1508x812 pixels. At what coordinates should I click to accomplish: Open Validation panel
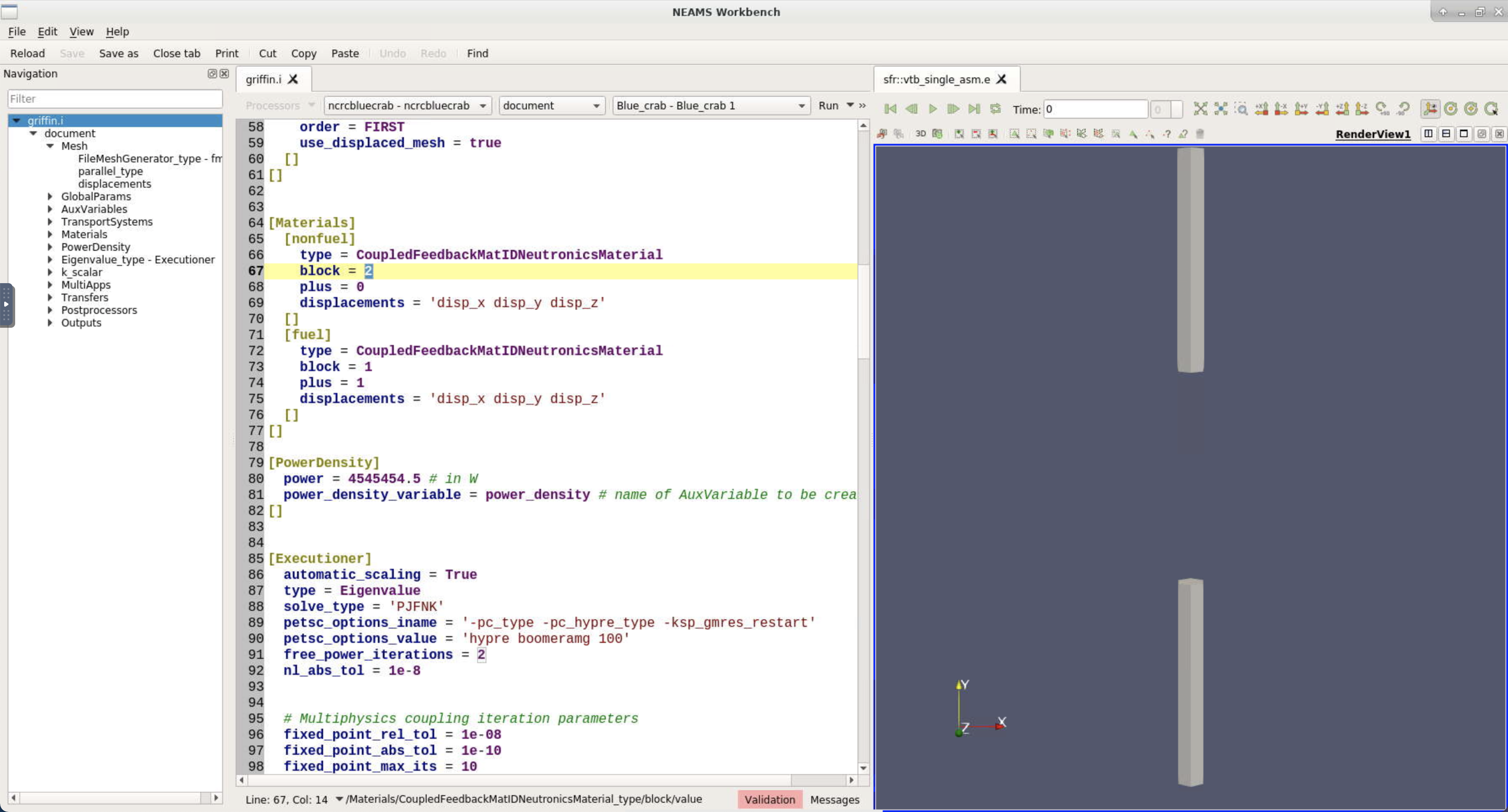click(770, 799)
